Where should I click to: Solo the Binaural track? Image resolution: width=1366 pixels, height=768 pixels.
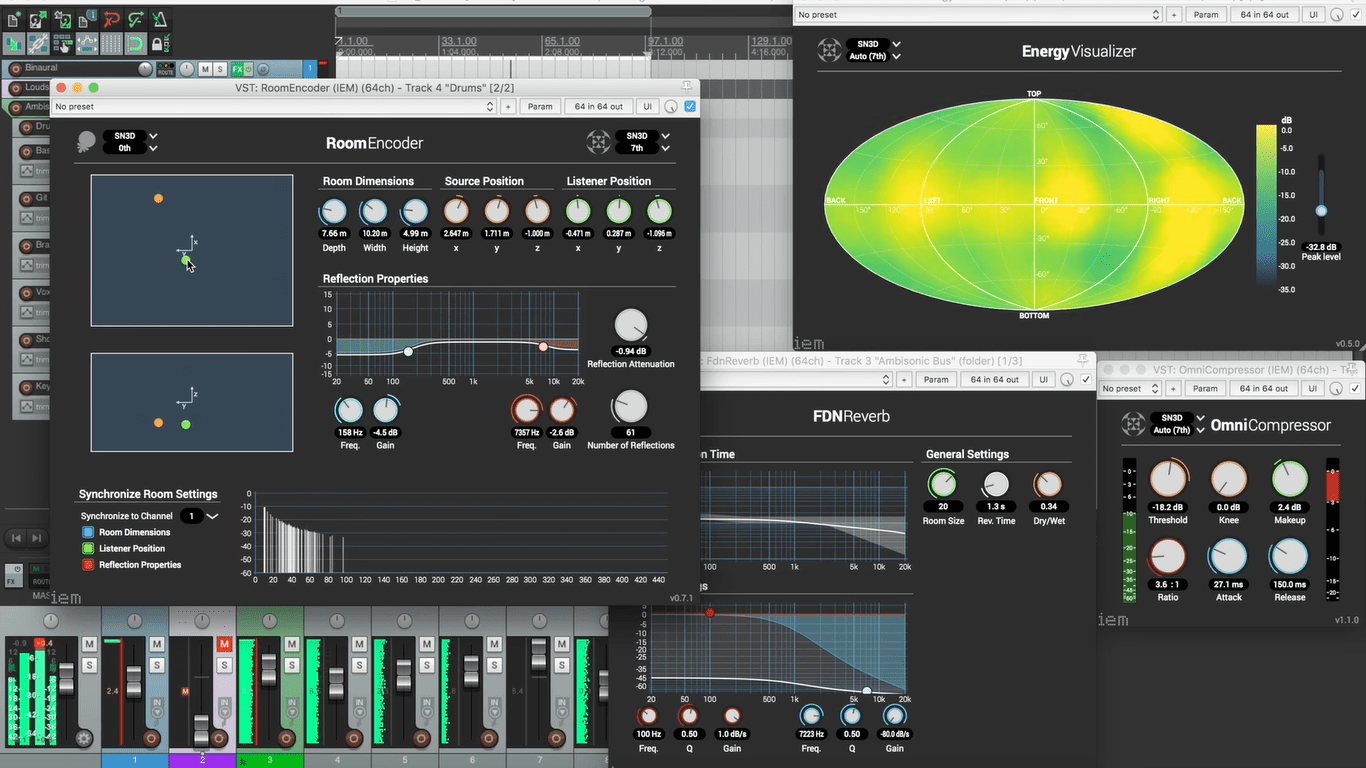point(220,69)
